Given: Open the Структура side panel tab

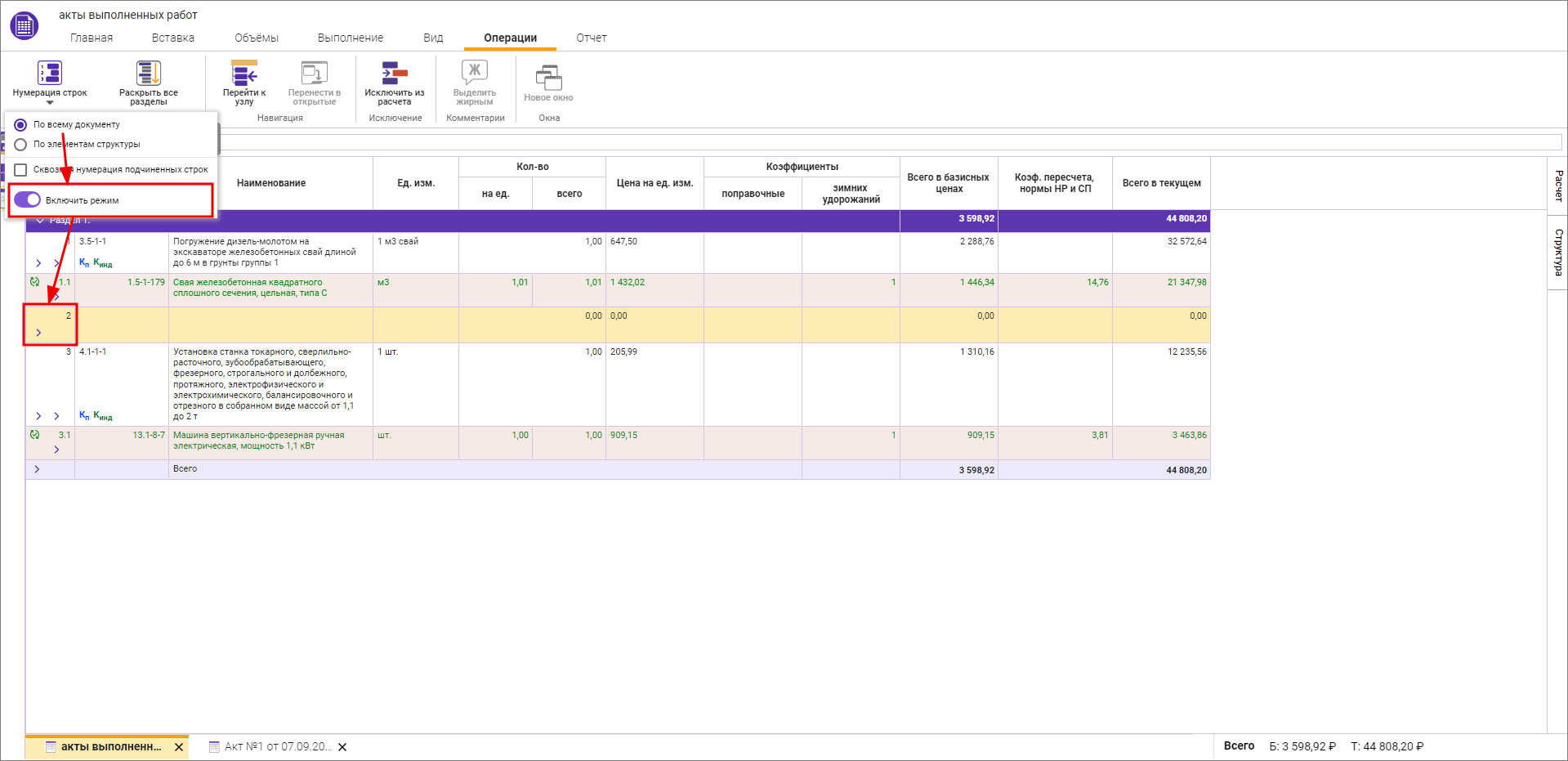Looking at the screenshot, I should click(x=1557, y=253).
